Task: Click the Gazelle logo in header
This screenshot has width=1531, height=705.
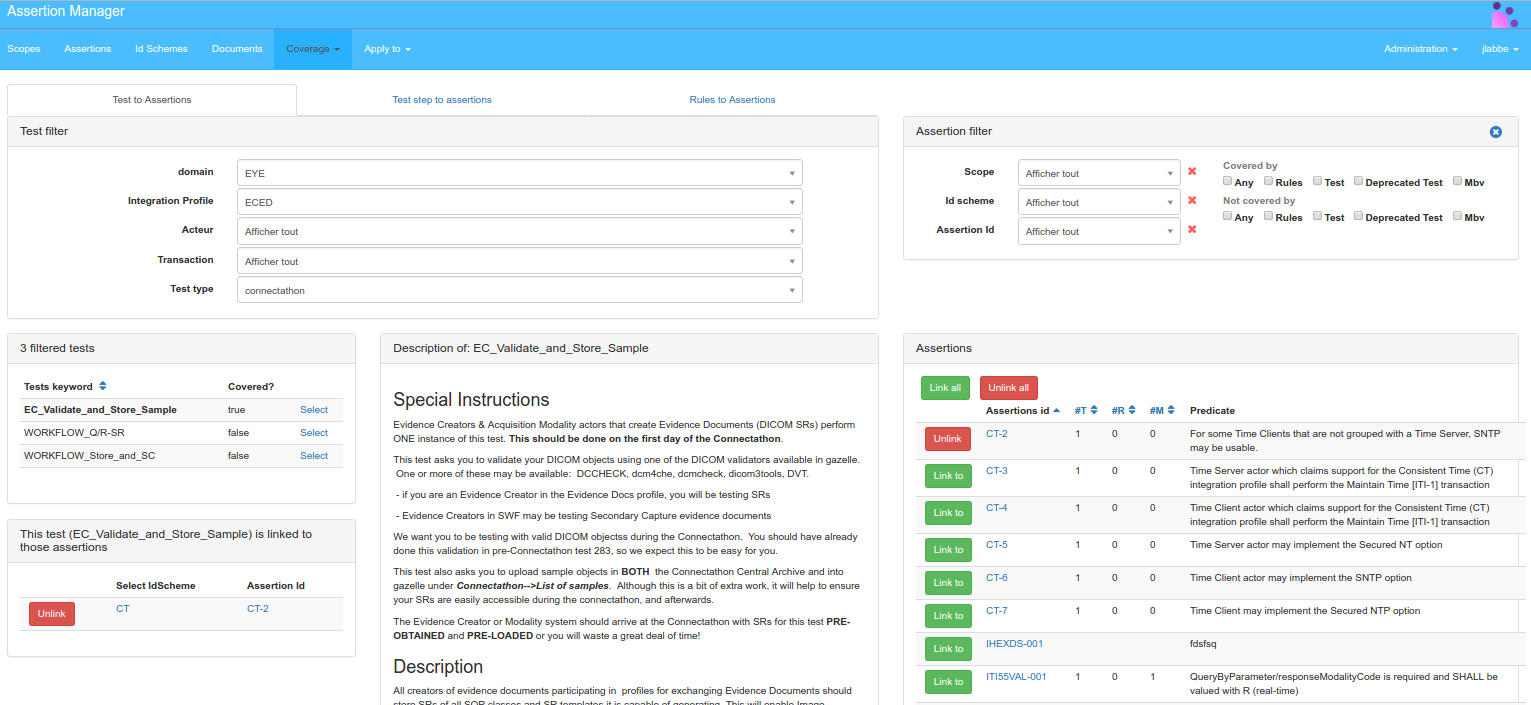Action: pyautogui.click(x=1504, y=14)
